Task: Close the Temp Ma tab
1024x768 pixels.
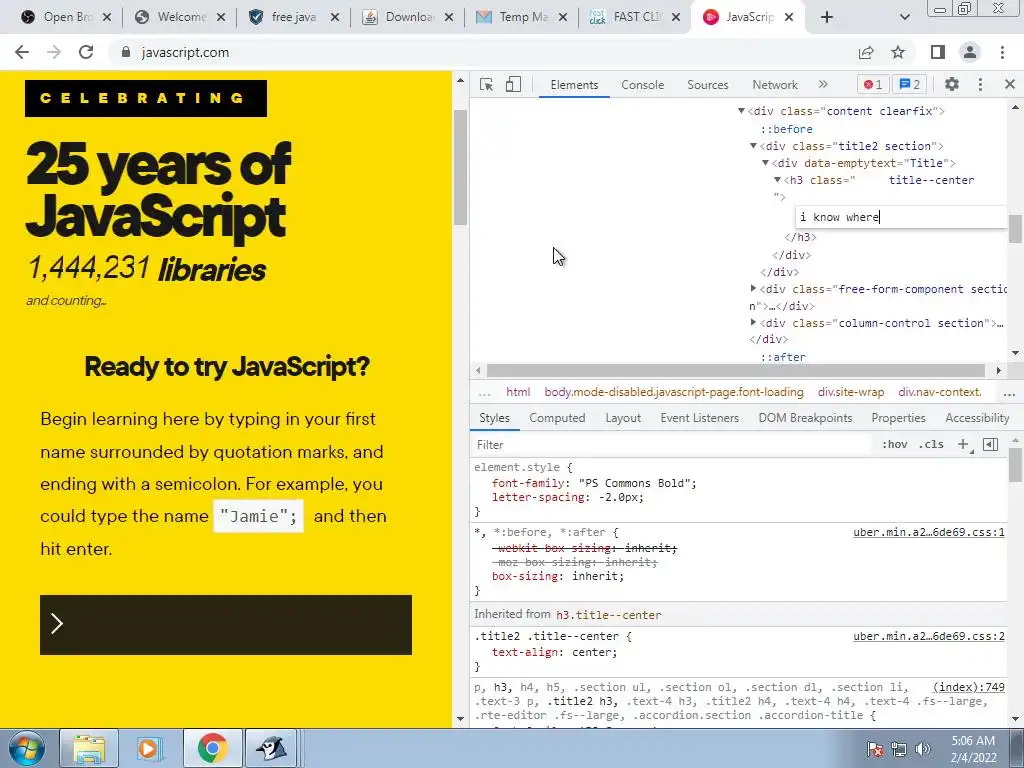Action: pos(563,18)
